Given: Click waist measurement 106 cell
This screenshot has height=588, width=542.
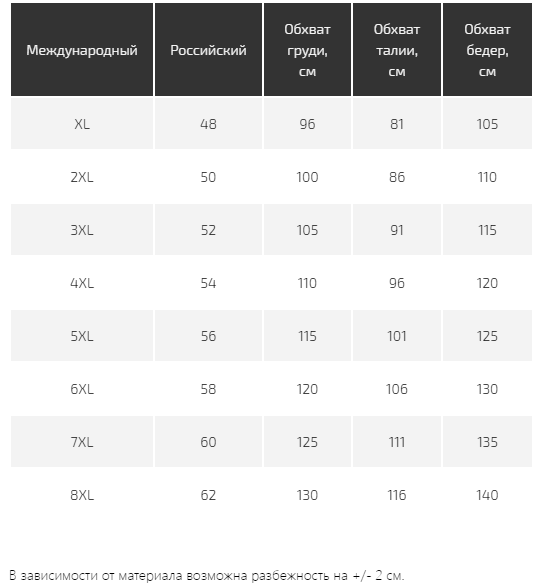Looking at the screenshot, I should pyautogui.click(x=397, y=389).
